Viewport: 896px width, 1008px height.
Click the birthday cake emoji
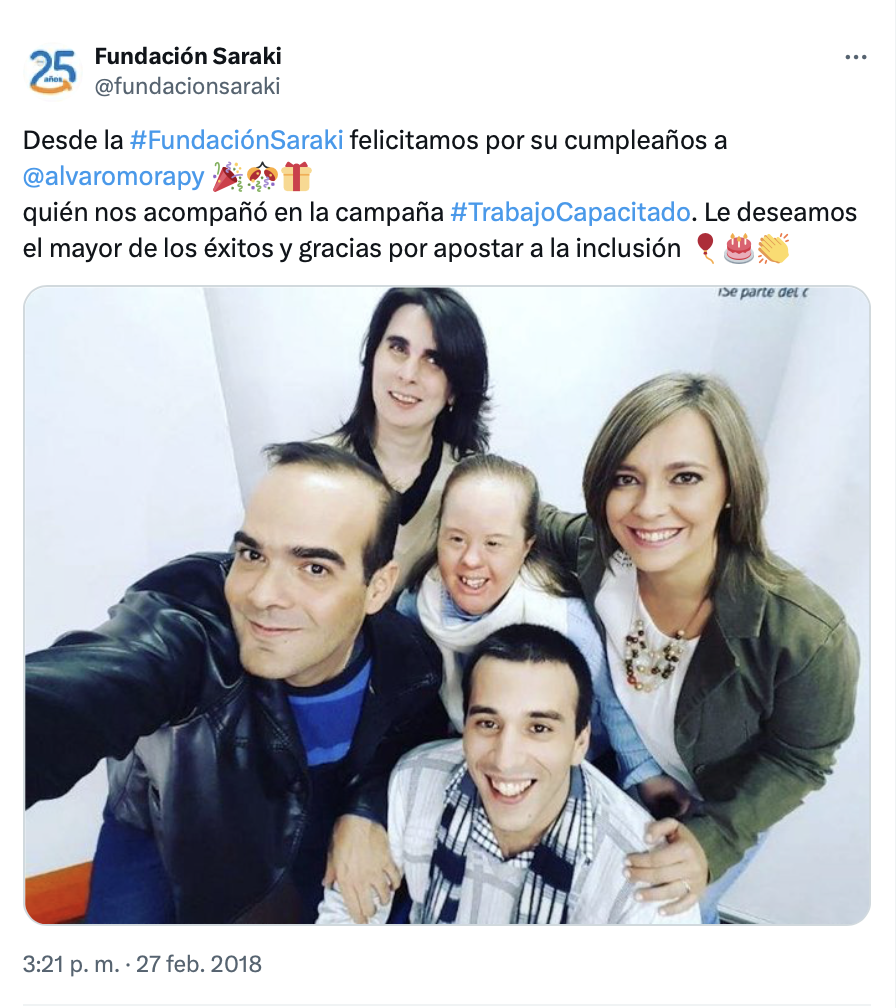pyautogui.click(x=739, y=249)
